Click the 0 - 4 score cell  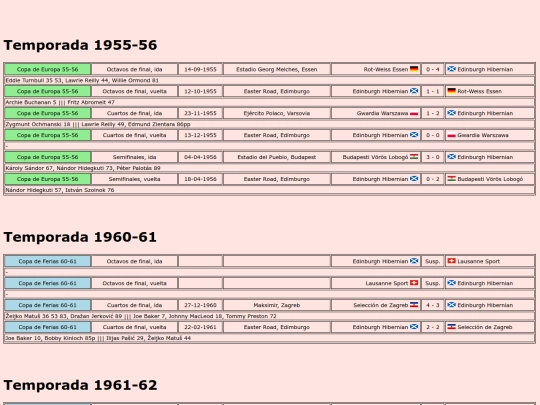(x=433, y=69)
